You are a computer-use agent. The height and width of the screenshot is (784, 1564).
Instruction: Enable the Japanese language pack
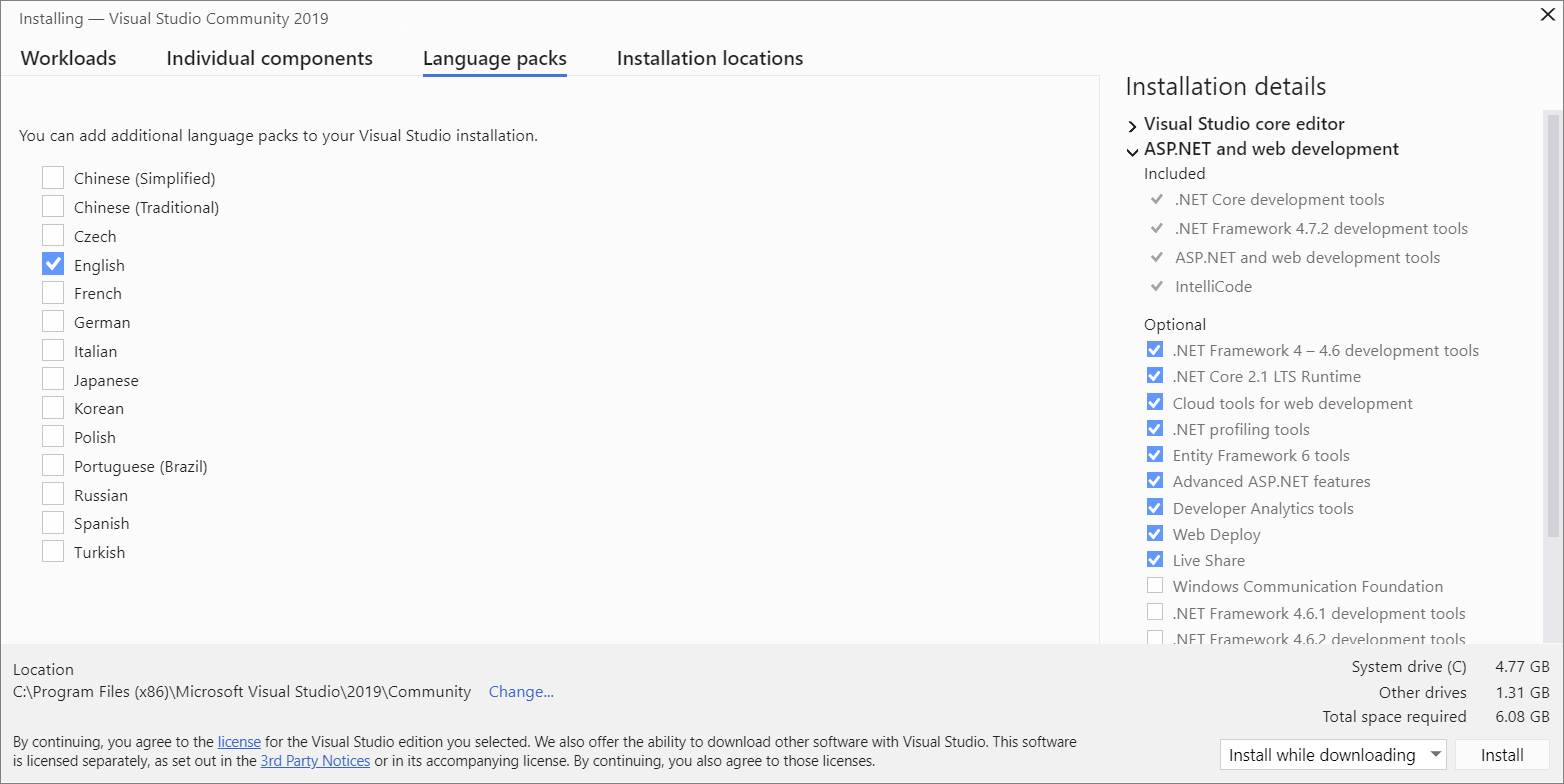pyautogui.click(x=53, y=379)
